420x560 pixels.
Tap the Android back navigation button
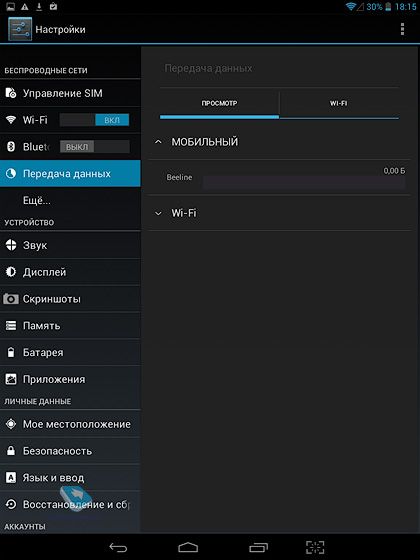coord(118,547)
